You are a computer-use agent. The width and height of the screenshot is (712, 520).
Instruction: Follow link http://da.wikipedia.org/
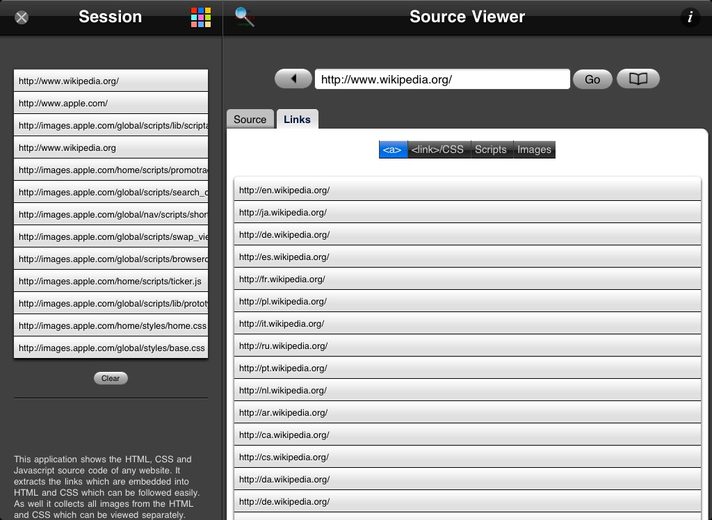click(468, 479)
